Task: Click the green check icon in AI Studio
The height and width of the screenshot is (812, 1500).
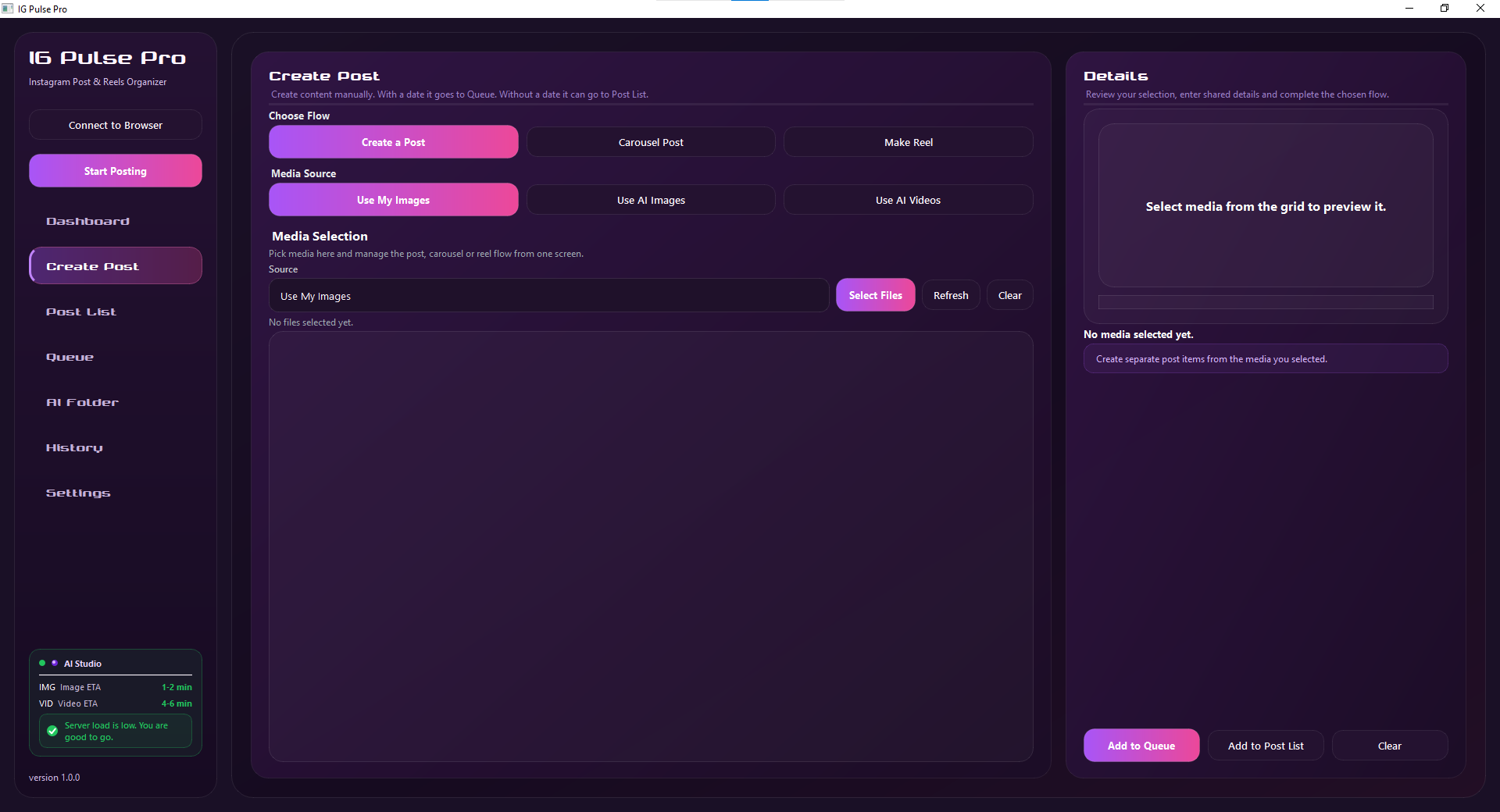Action: pos(52,732)
